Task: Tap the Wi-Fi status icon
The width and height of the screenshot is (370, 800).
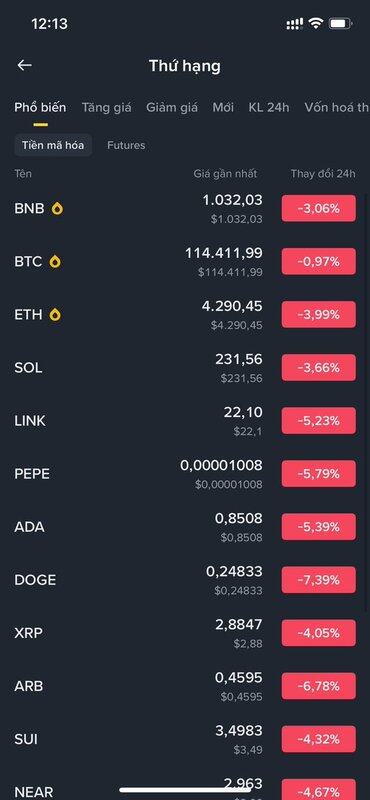Action: pos(316,23)
